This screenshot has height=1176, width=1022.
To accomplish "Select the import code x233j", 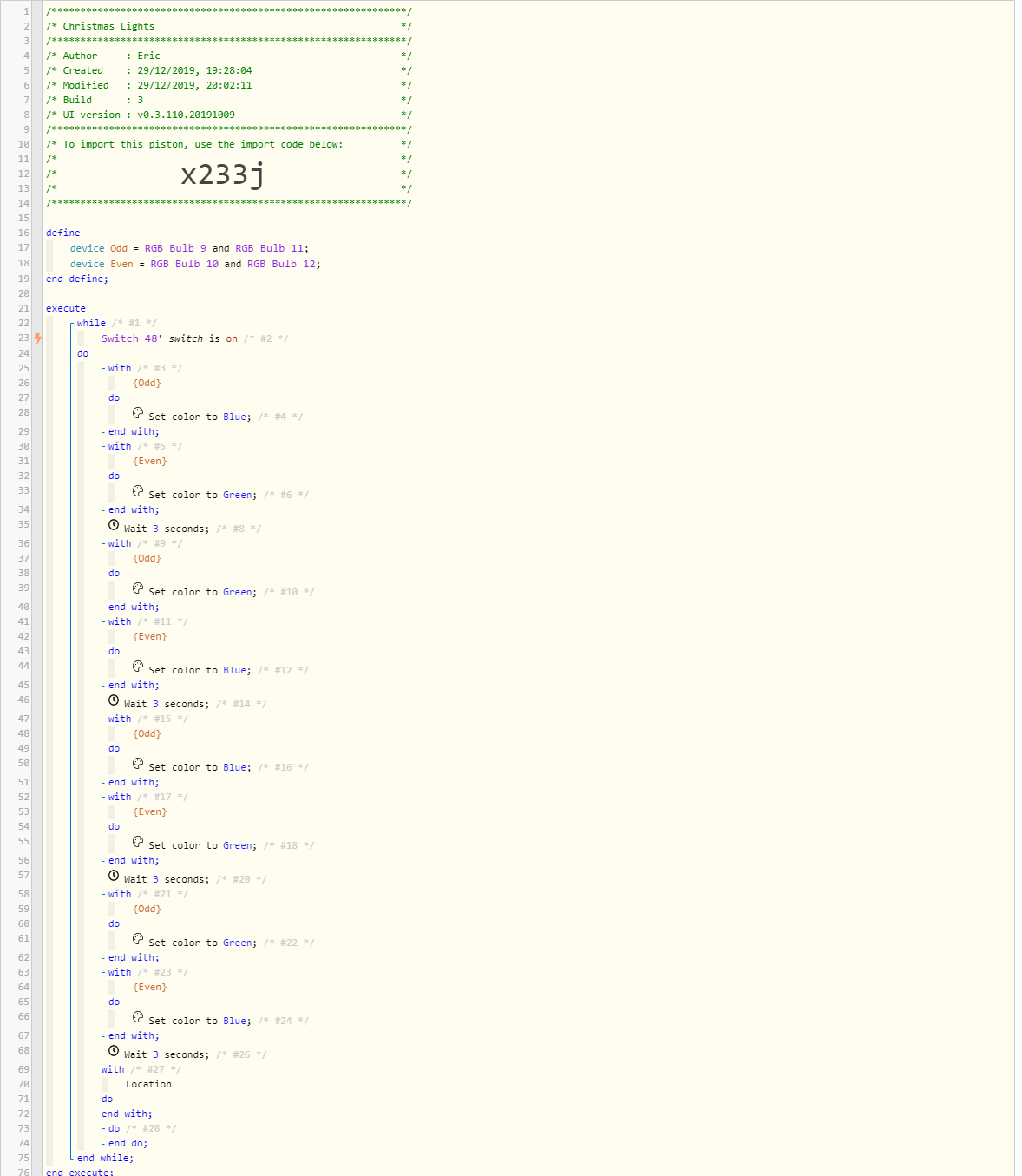I will click(222, 174).
